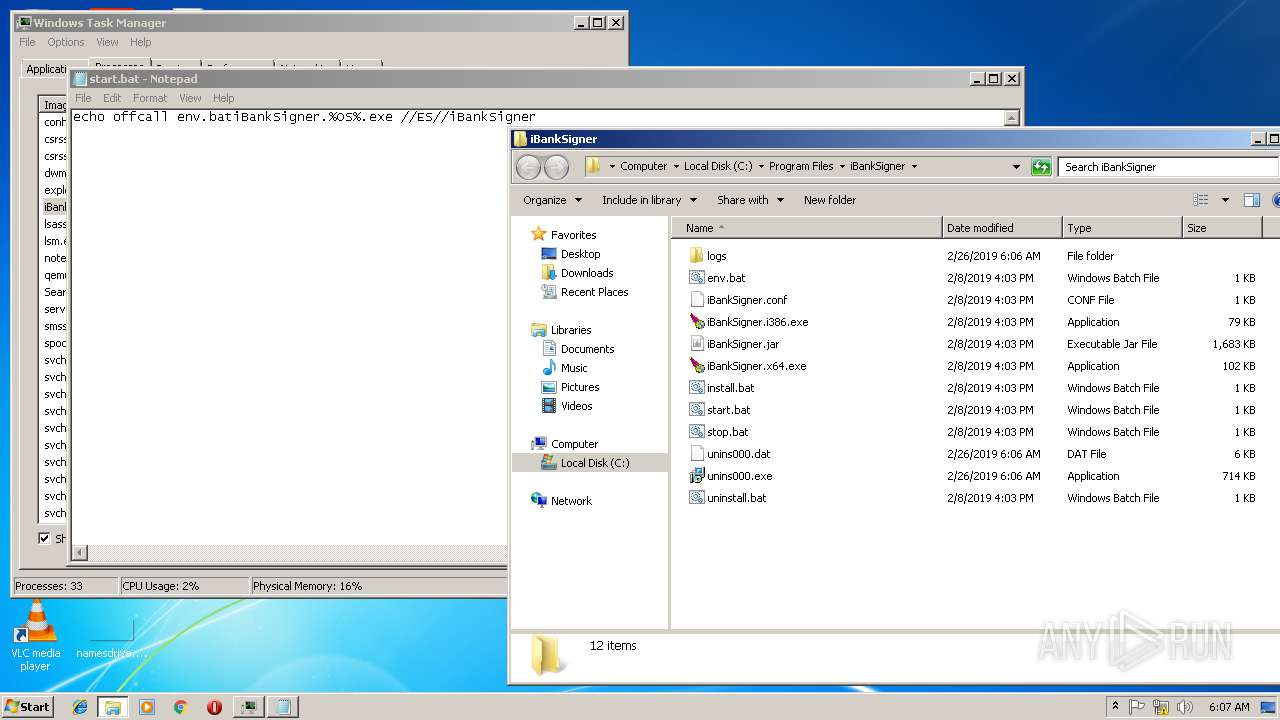This screenshot has height=720, width=1280.
Task: Select the unins000.dat file icon
Action: [x=697, y=454]
